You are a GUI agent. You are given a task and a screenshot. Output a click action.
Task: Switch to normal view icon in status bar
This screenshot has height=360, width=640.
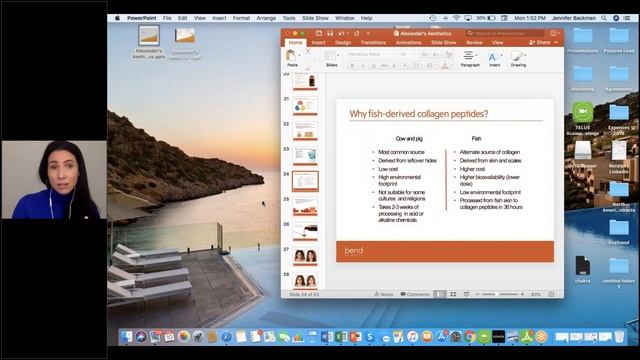(x=440, y=294)
